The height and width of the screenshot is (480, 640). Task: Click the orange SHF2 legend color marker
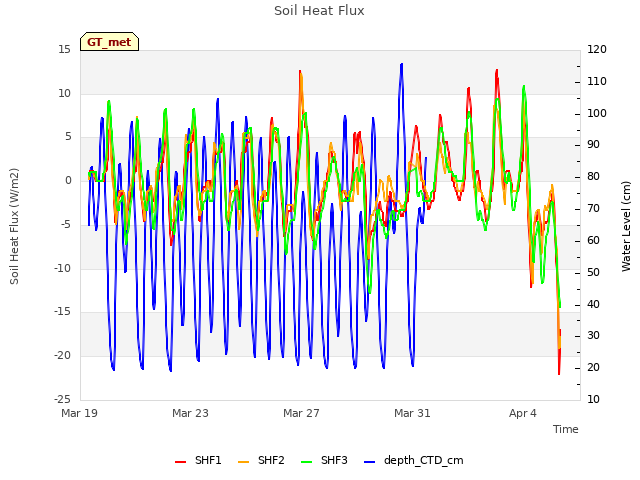[x=243, y=462]
